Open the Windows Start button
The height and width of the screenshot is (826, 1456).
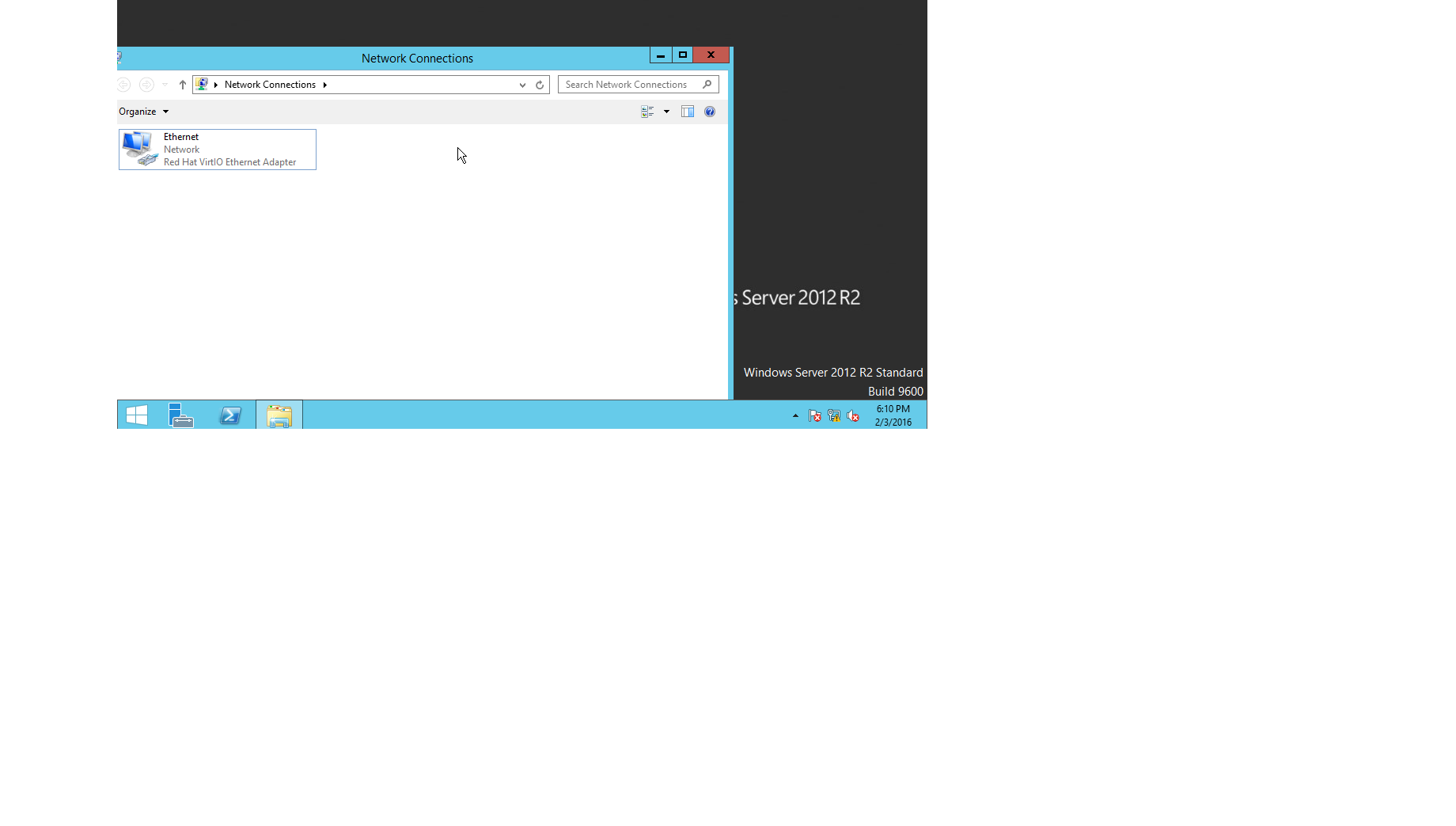click(137, 415)
